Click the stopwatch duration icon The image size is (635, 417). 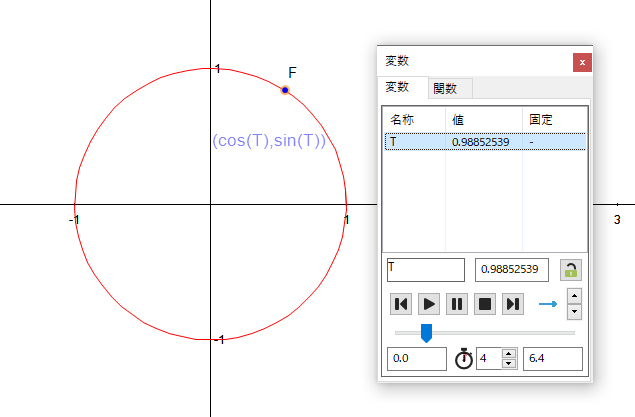tap(464, 359)
